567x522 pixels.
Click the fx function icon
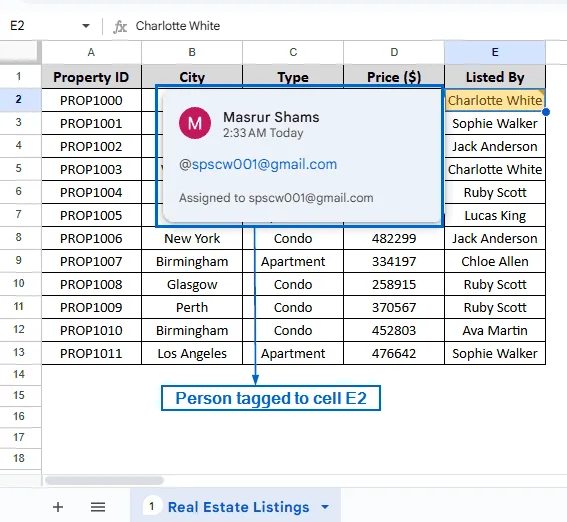click(x=120, y=26)
